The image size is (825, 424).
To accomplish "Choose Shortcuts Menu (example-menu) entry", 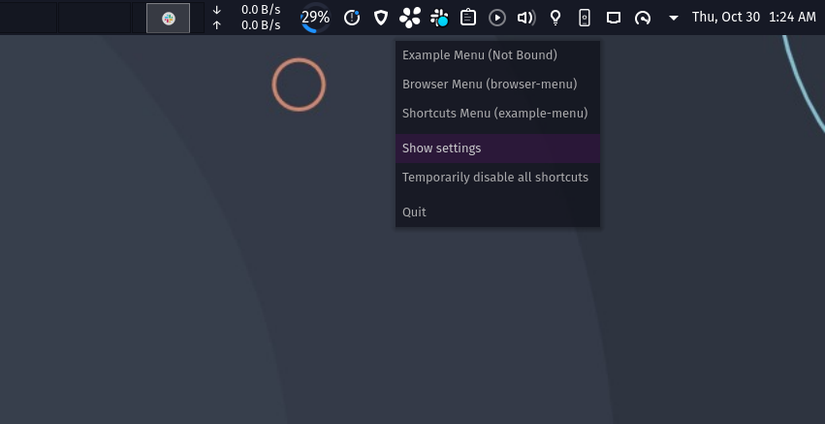I will [x=498, y=113].
